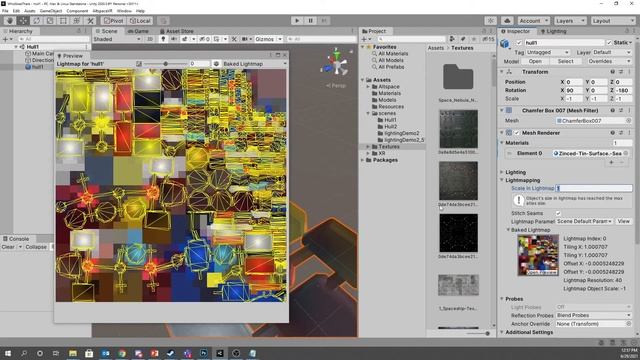The width and height of the screenshot is (640, 360).
Task: Open Mesh Filter component kebab menu
Action: click(x=629, y=110)
